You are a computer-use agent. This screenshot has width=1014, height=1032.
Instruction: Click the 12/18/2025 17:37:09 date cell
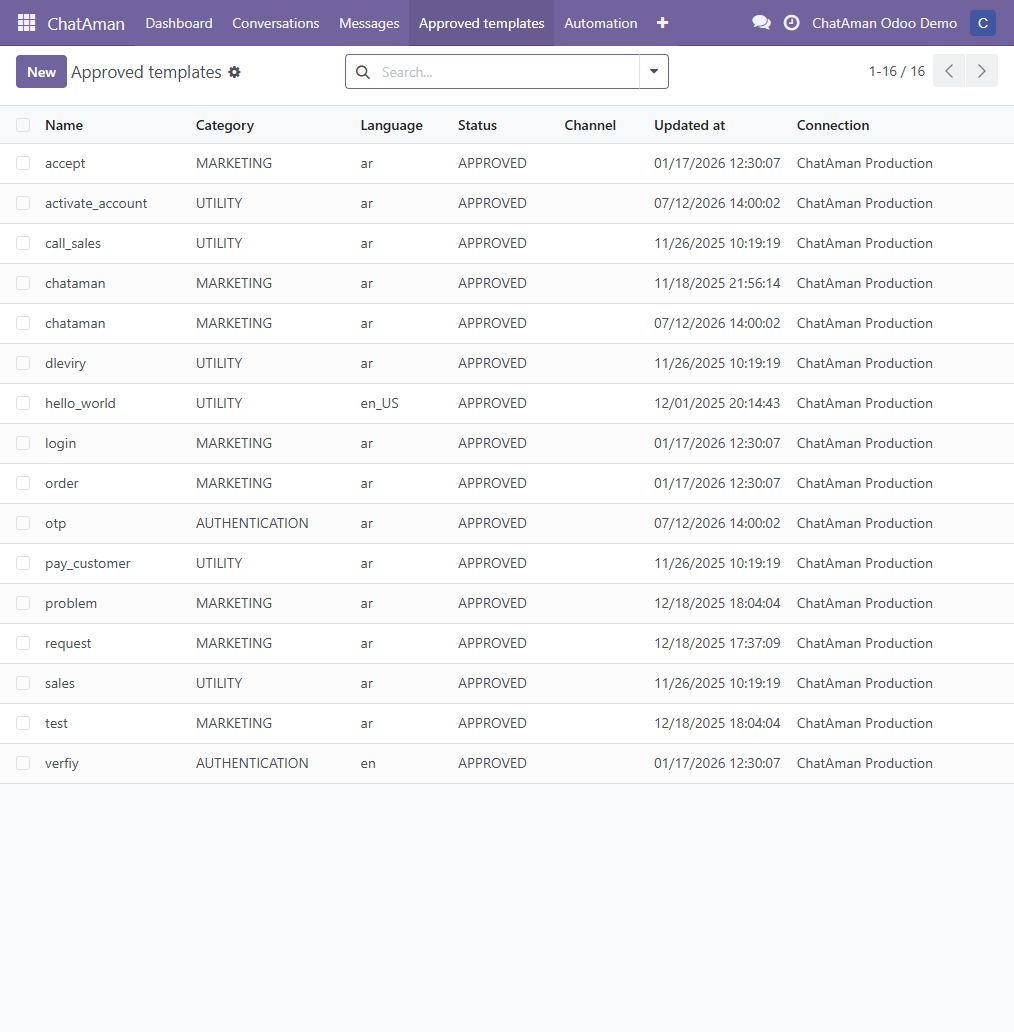click(x=717, y=644)
